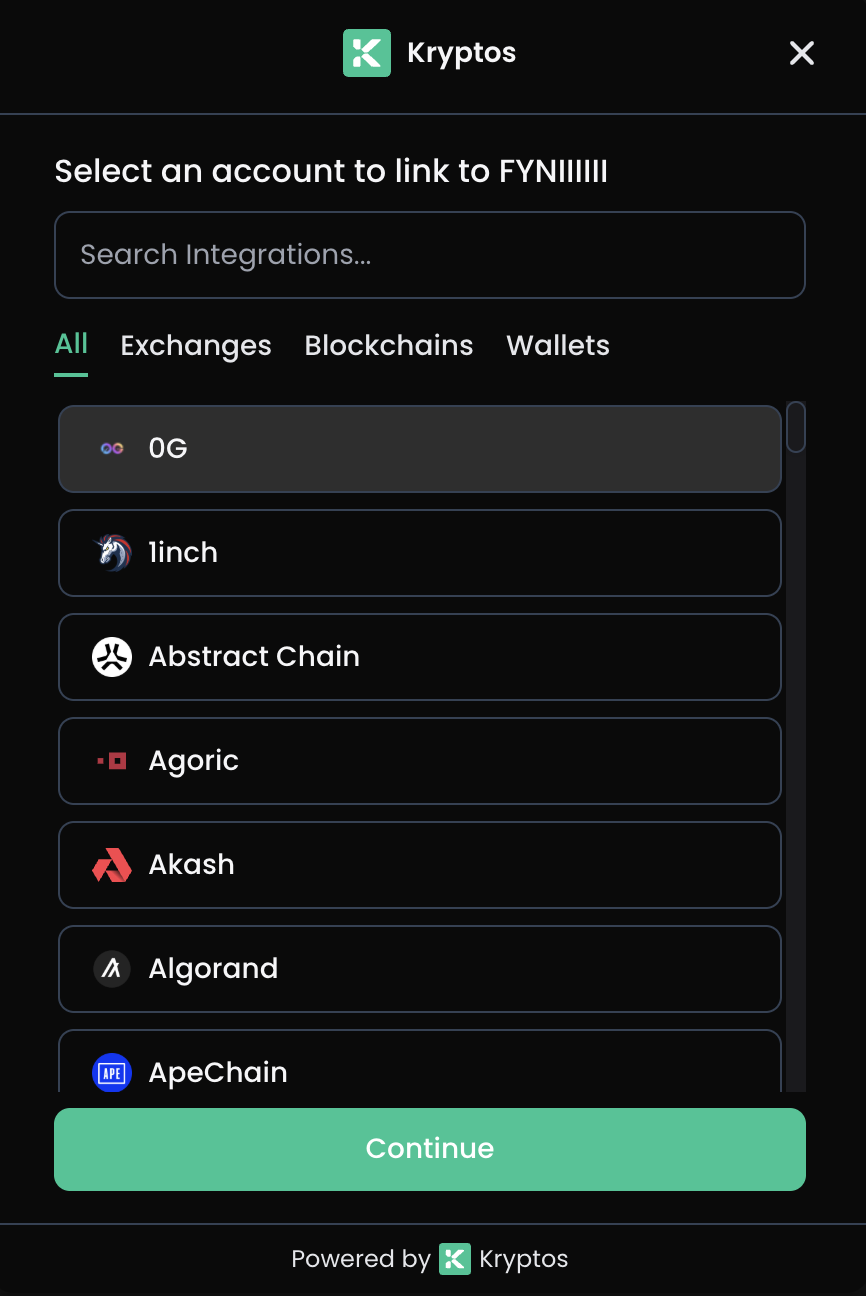866x1296 pixels.
Task: Select the Akash account row
Action: pyautogui.click(x=420, y=865)
